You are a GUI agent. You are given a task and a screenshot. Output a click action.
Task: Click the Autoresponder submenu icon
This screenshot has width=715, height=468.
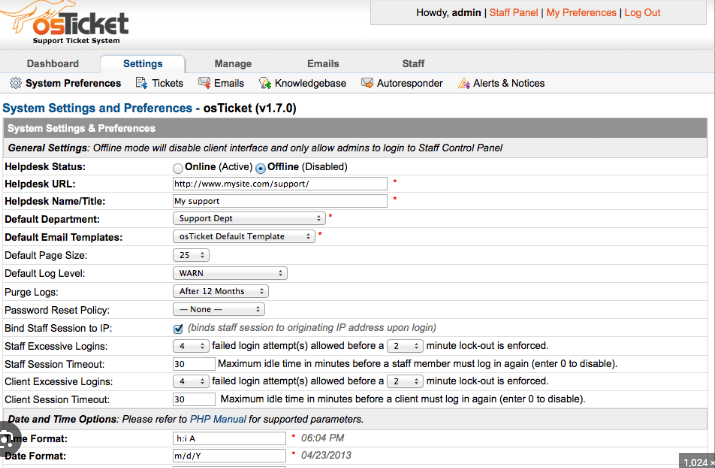tap(367, 83)
